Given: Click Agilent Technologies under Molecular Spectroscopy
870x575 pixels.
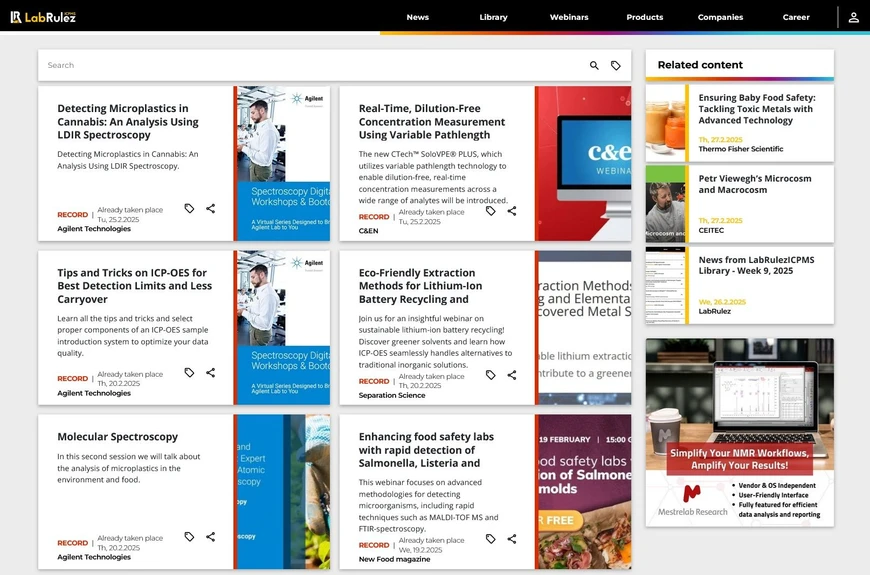Looking at the screenshot, I should click(94, 557).
